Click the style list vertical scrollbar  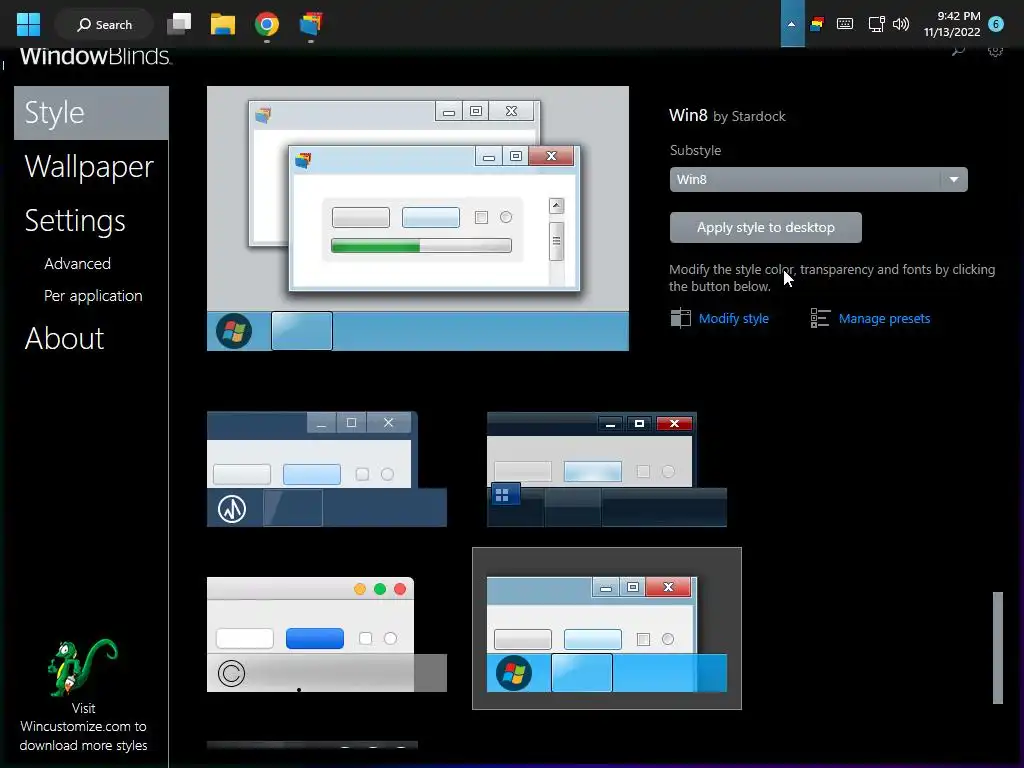click(x=997, y=647)
